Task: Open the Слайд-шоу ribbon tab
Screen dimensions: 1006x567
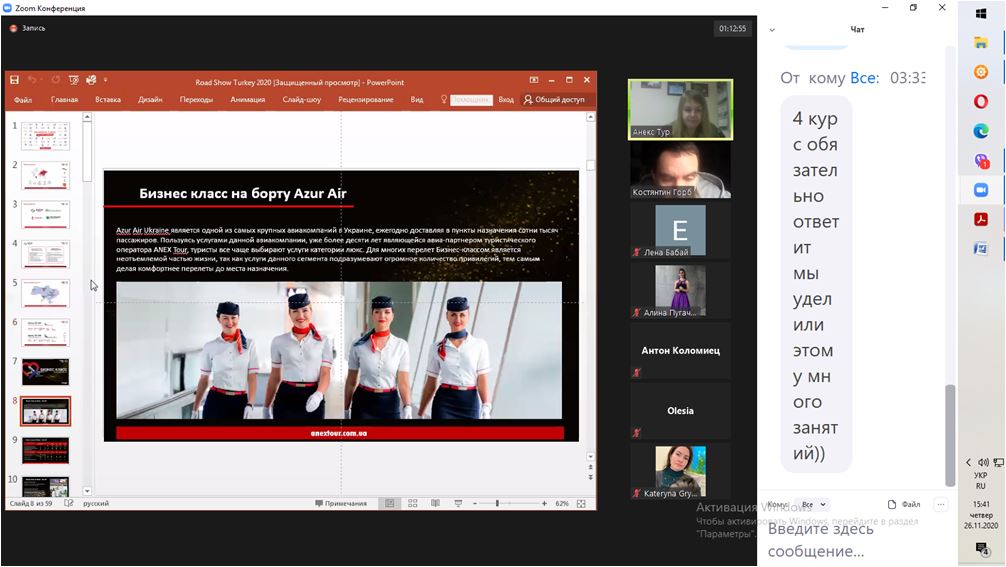Action: coord(302,99)
